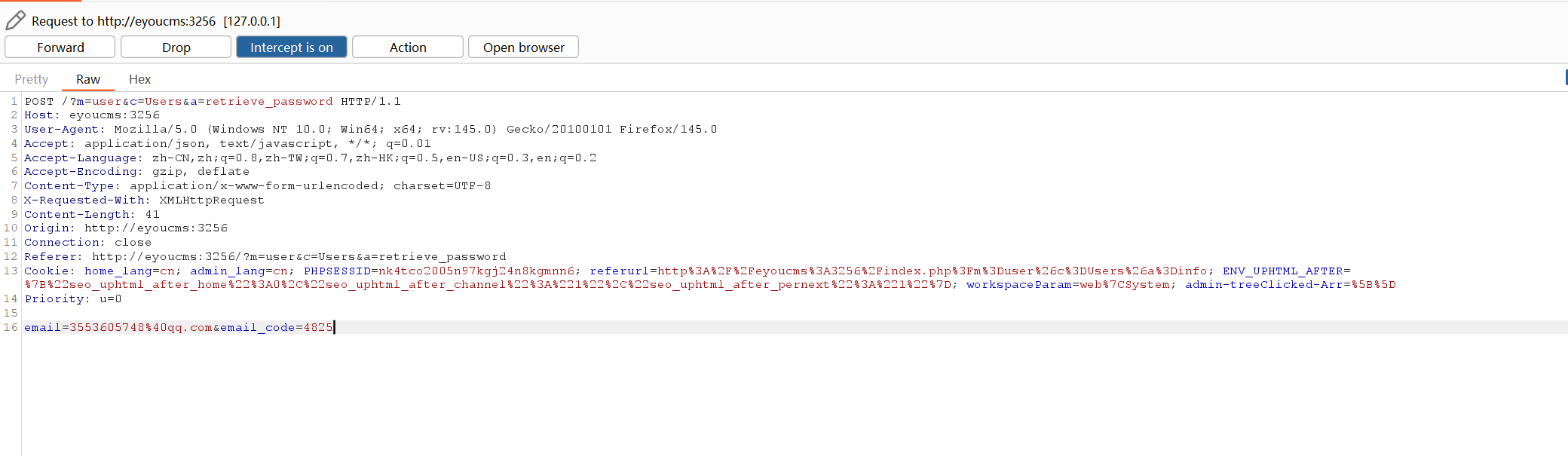The height and width of the screenshot is (456, 1568).
Task: Click the Host header line eyoucms:3256
Action: (92, 115)
